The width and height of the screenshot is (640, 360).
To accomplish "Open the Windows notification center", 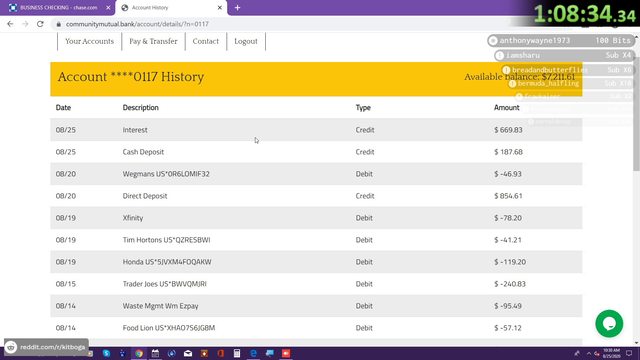I will (x=629, y=353).
